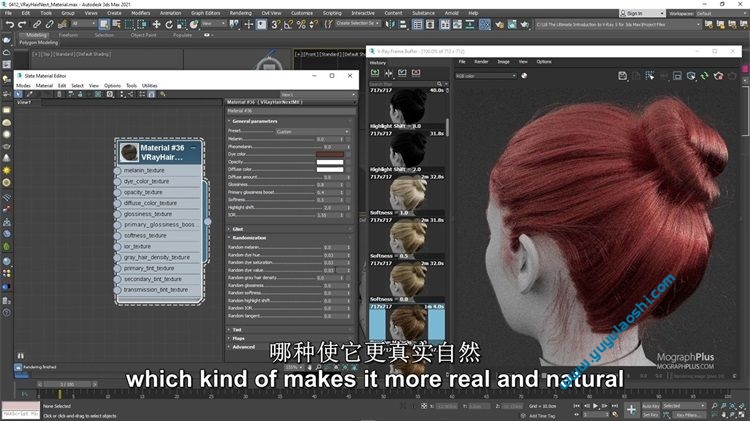
Task: Save image icon in V-Ray Frame Buffer
Action: pos(622,76)
